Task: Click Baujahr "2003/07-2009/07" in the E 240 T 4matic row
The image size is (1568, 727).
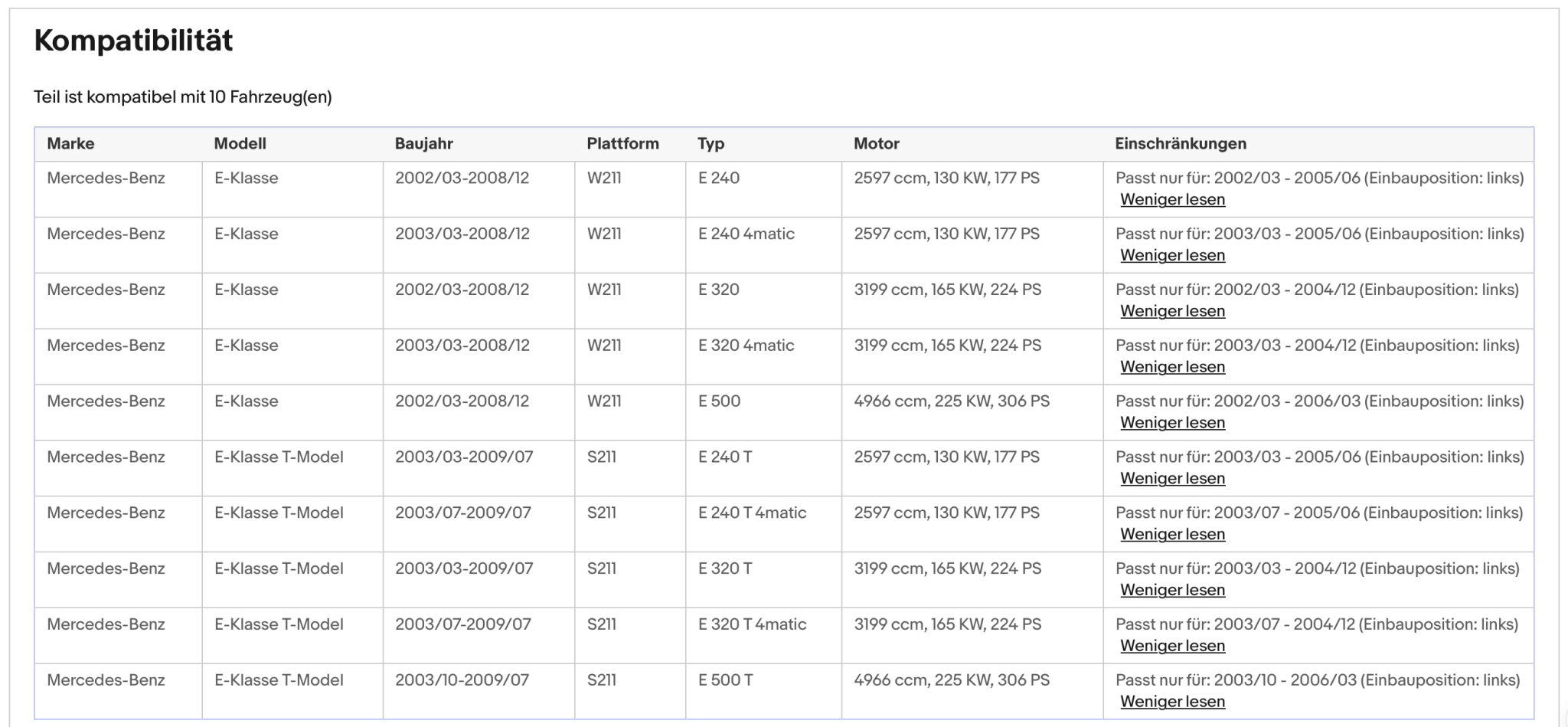Action: click(463, 513)
